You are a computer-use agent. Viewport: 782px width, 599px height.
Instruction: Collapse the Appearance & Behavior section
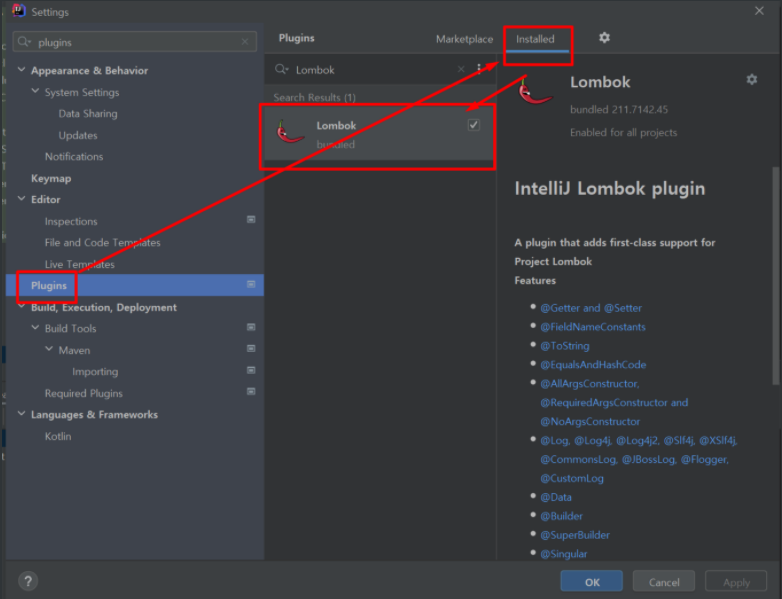pyautogui.click(x=21, y=70)
